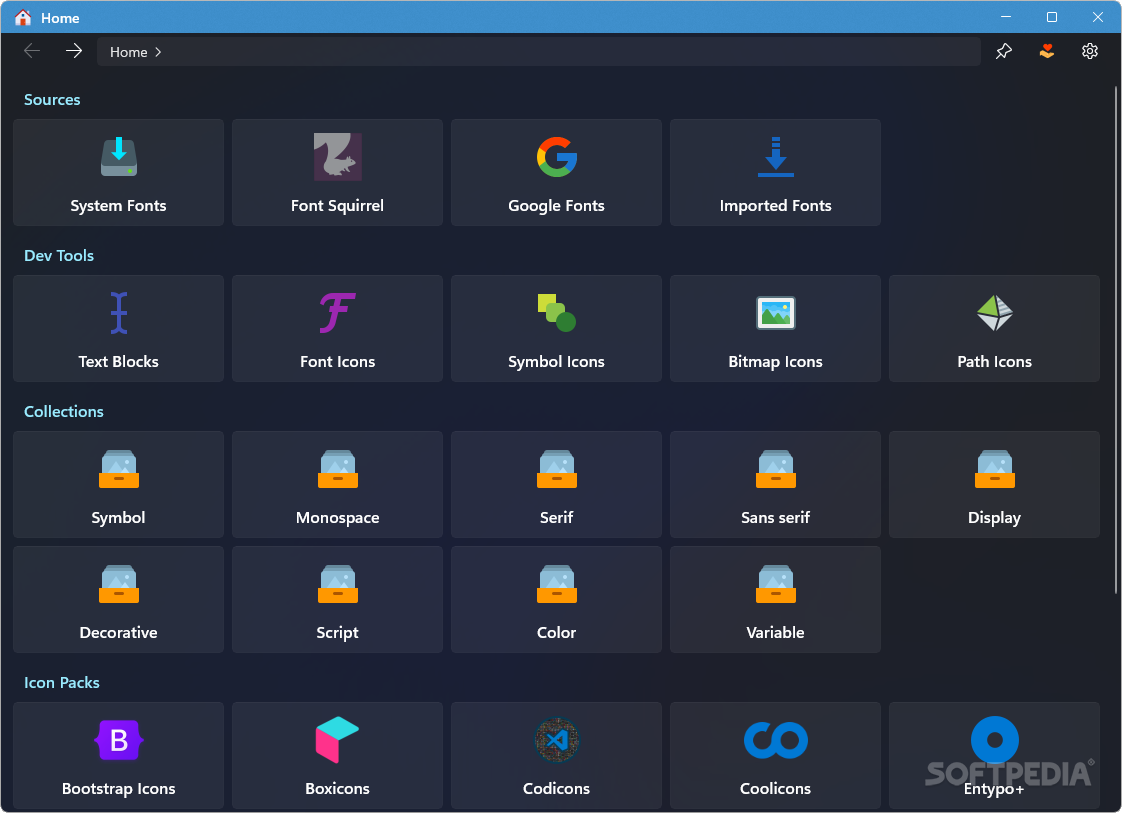Open the Serif collection
Screen dimensions: 1122x813
click(556, 485)
